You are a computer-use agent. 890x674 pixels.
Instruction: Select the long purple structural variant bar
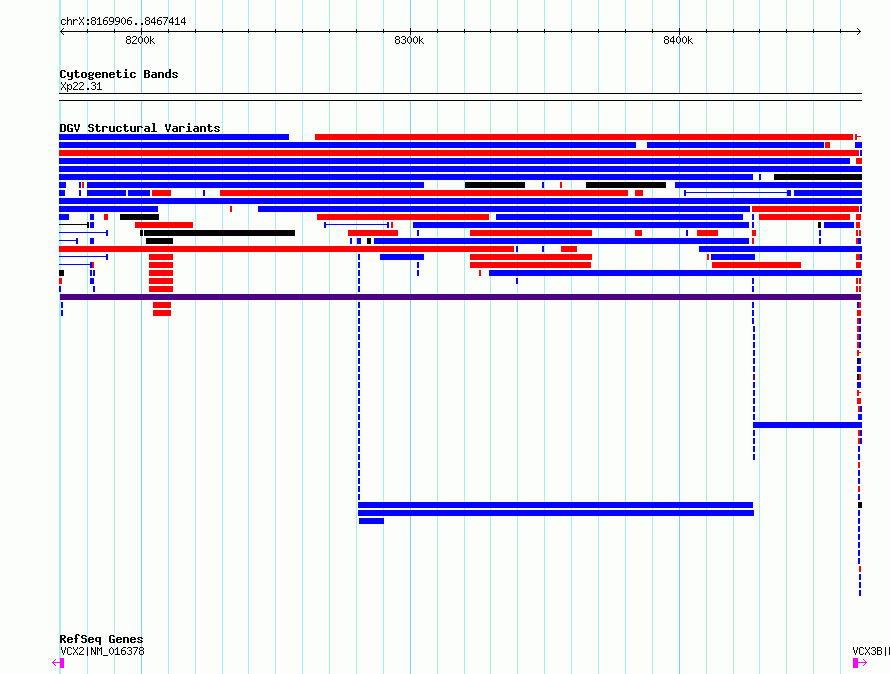click(x=460, y=297)
